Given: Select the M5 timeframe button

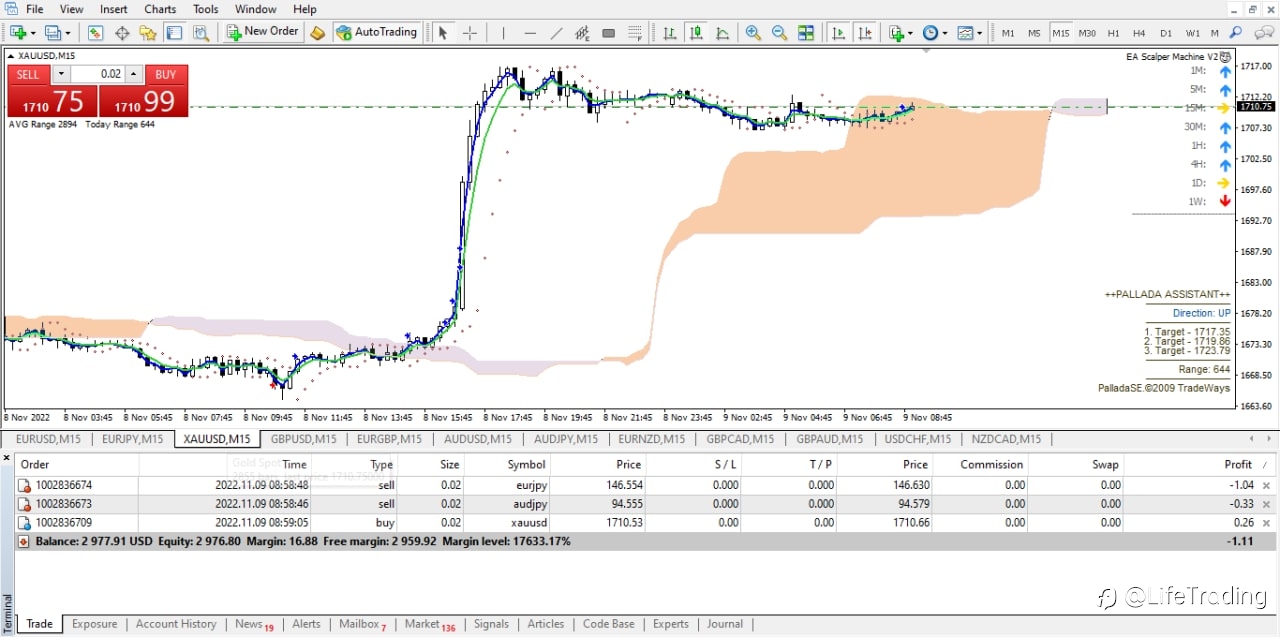Looking at the screenshot, I should [x=1034, y=33].
